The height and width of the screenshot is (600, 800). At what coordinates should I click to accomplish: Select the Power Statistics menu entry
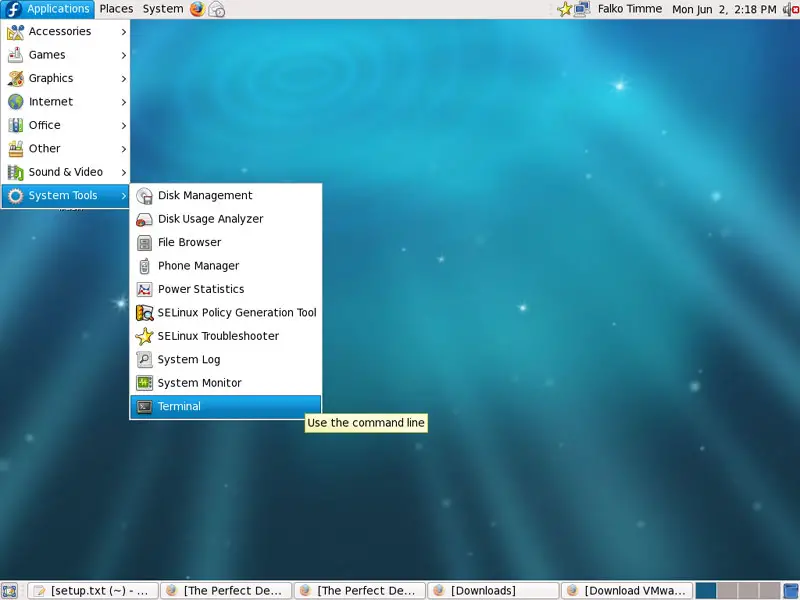pos(226,290)
